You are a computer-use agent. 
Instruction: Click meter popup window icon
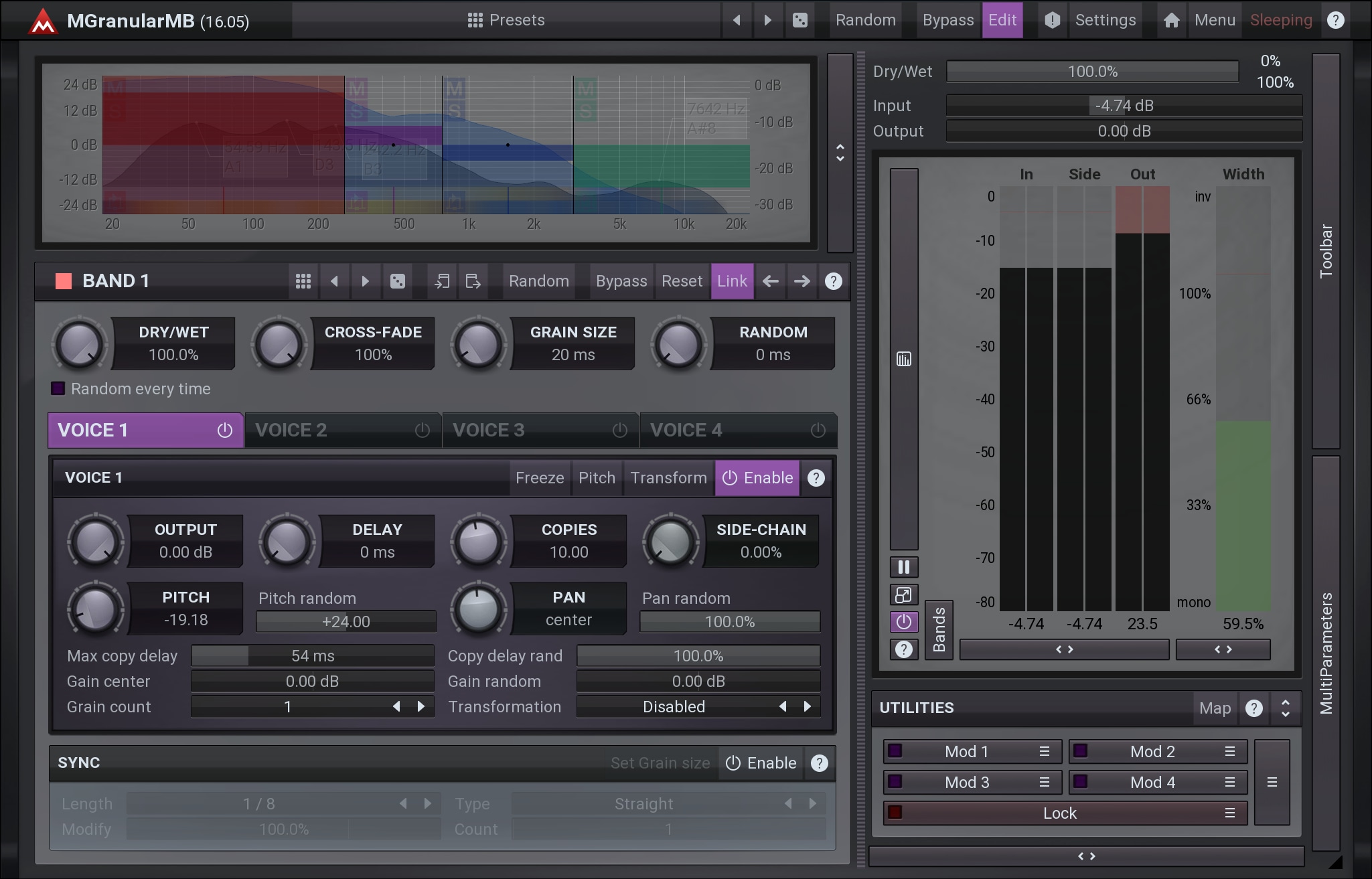tap(903, 594)
